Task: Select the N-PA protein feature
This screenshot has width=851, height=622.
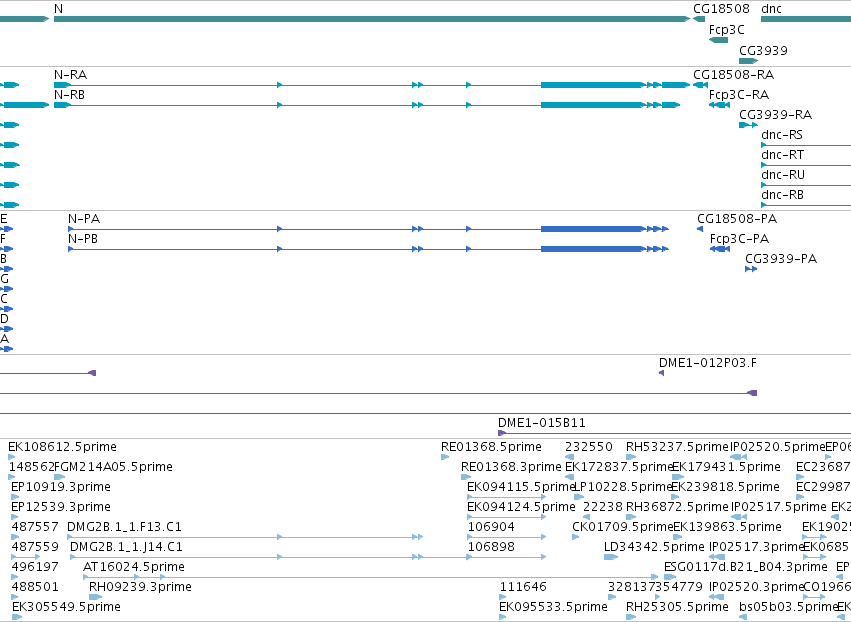Action: point(369,229)
